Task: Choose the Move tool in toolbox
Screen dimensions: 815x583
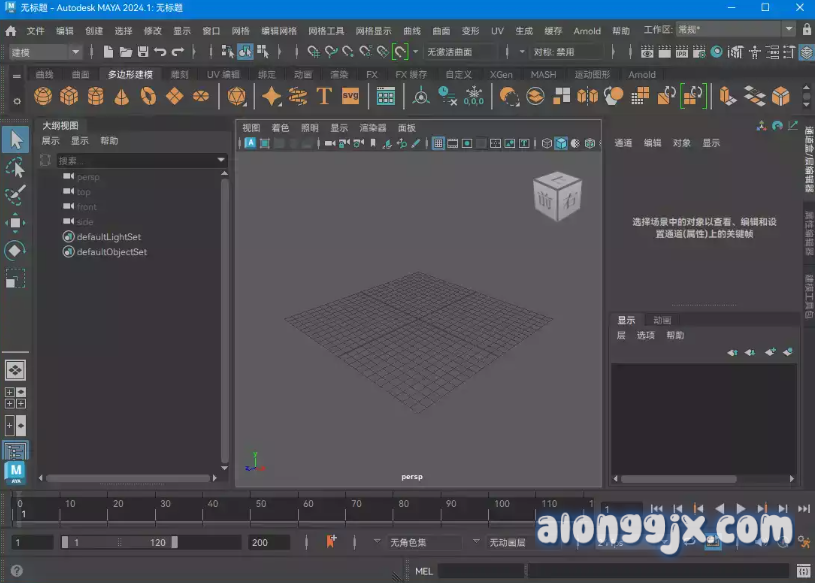Action: point(15,222)
